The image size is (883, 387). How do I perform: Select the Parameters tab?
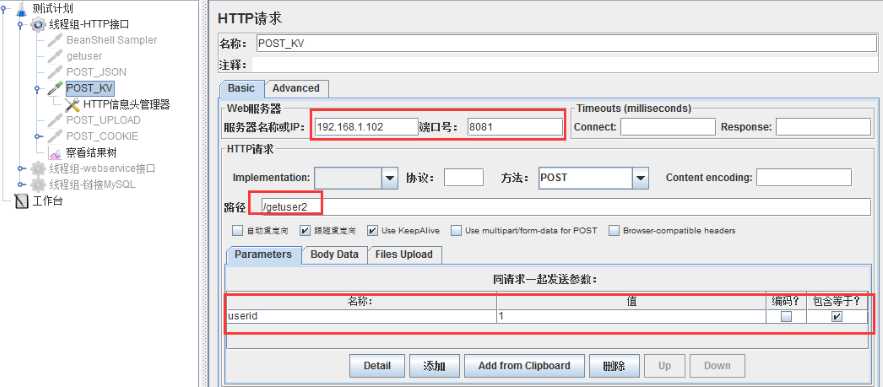click(263, 255)
